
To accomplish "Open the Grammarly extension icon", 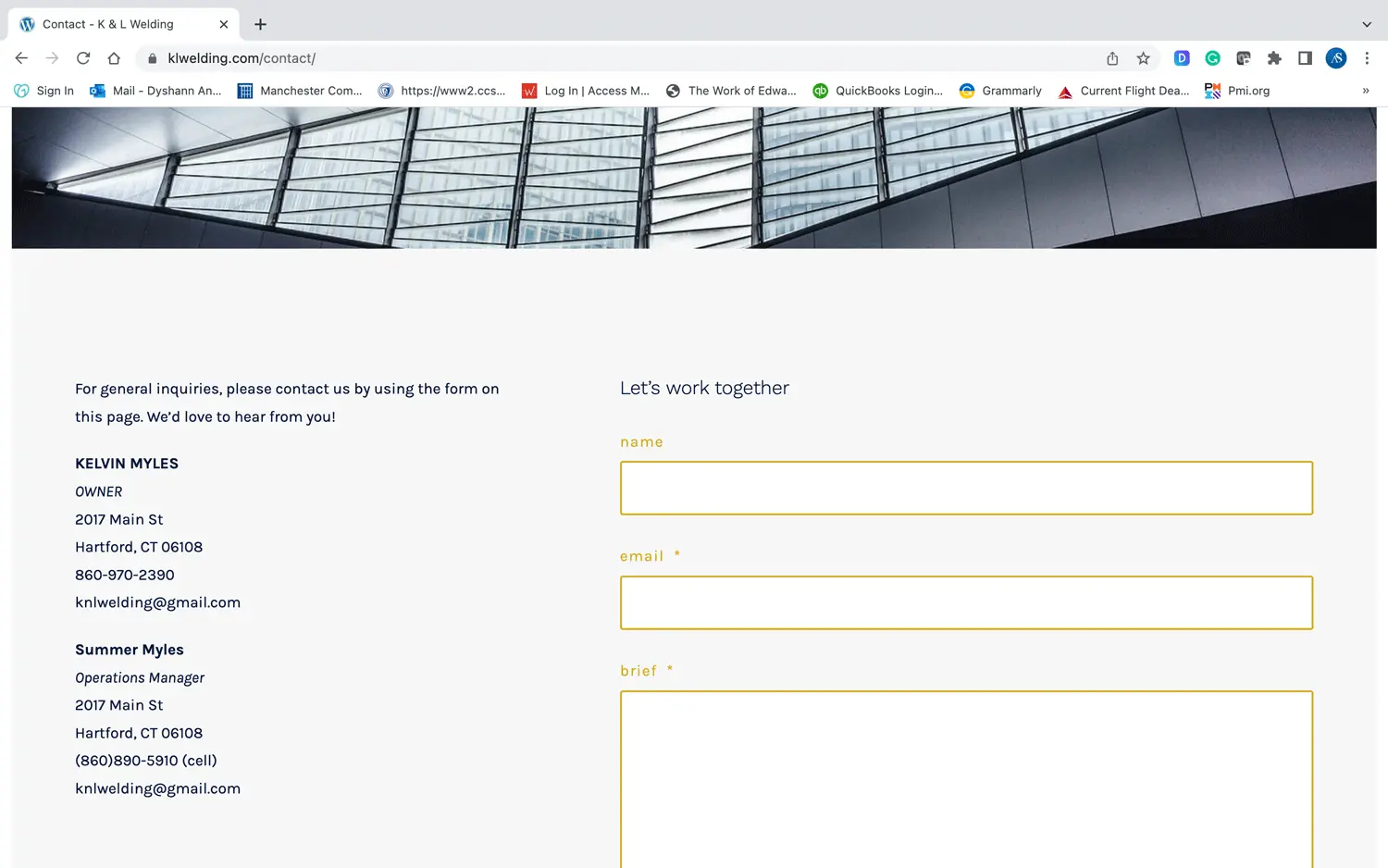I will click(1212, 58).
